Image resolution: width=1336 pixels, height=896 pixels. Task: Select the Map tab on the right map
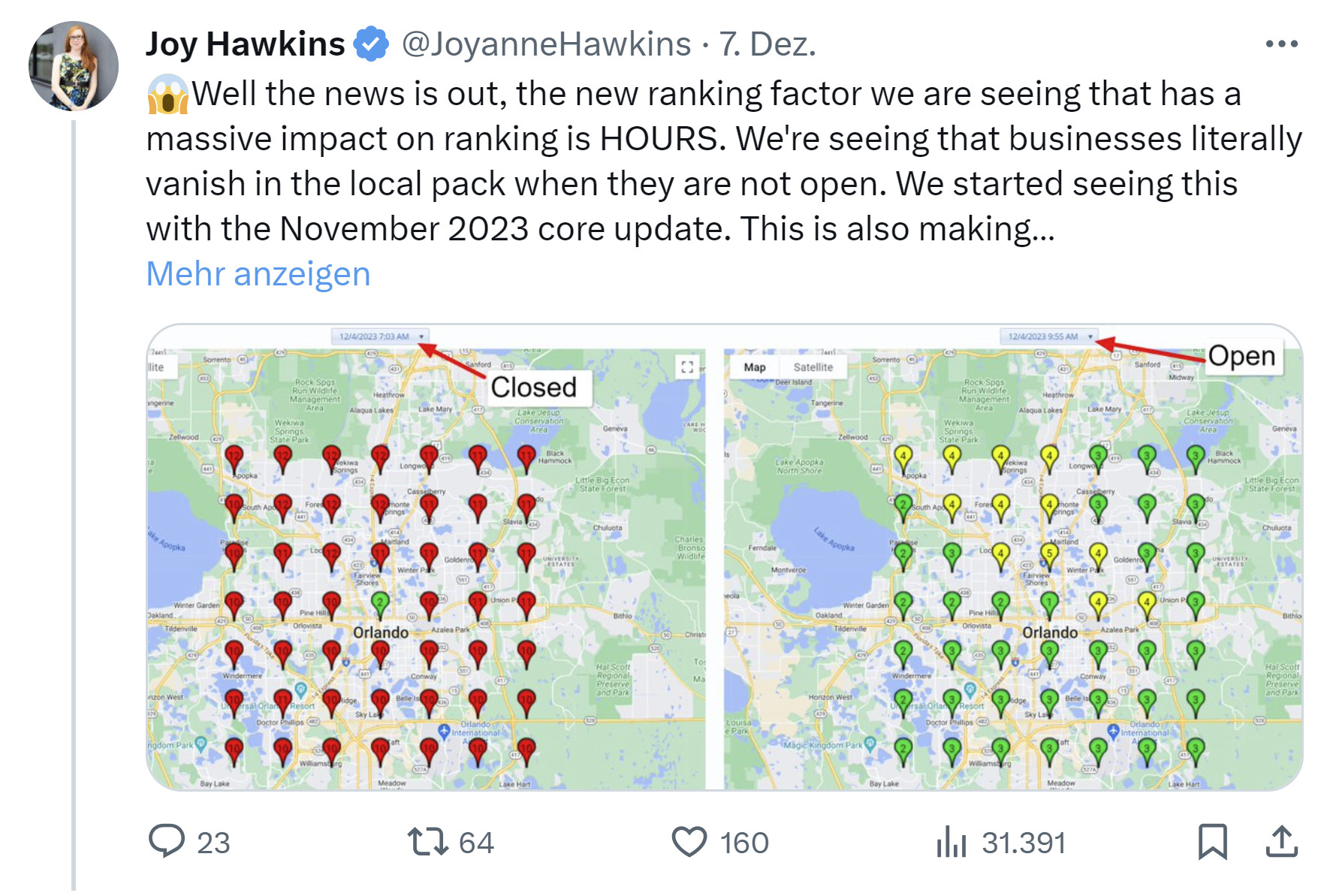(x=755, y=367)
